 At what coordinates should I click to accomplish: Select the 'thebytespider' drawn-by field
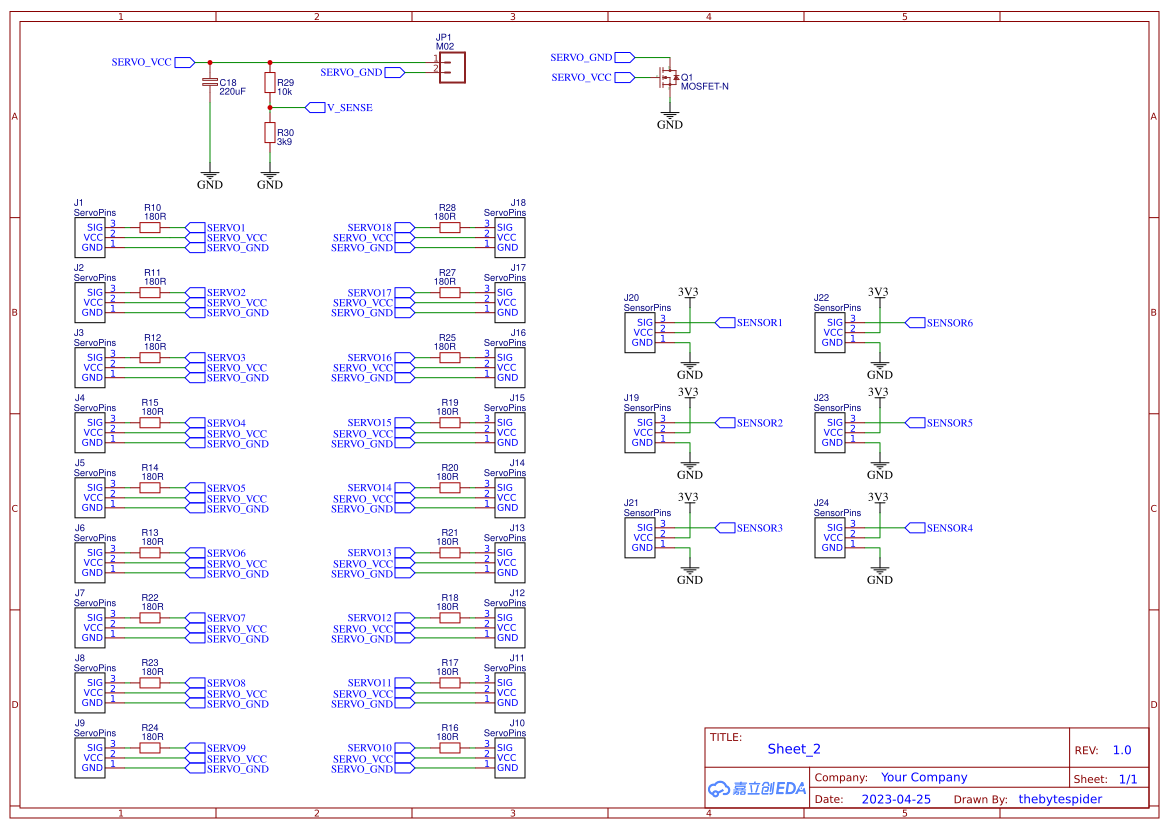pyautogui.click(x=1060, y=799)
